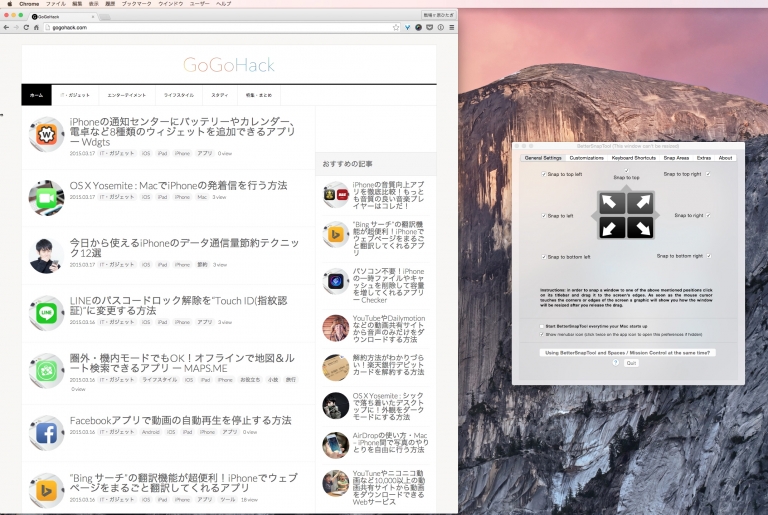The height and width of the screenshot is (515, 768).
Task: Click the ホーム navigation item on GoGoHack
Action: [x=36, y=95]
